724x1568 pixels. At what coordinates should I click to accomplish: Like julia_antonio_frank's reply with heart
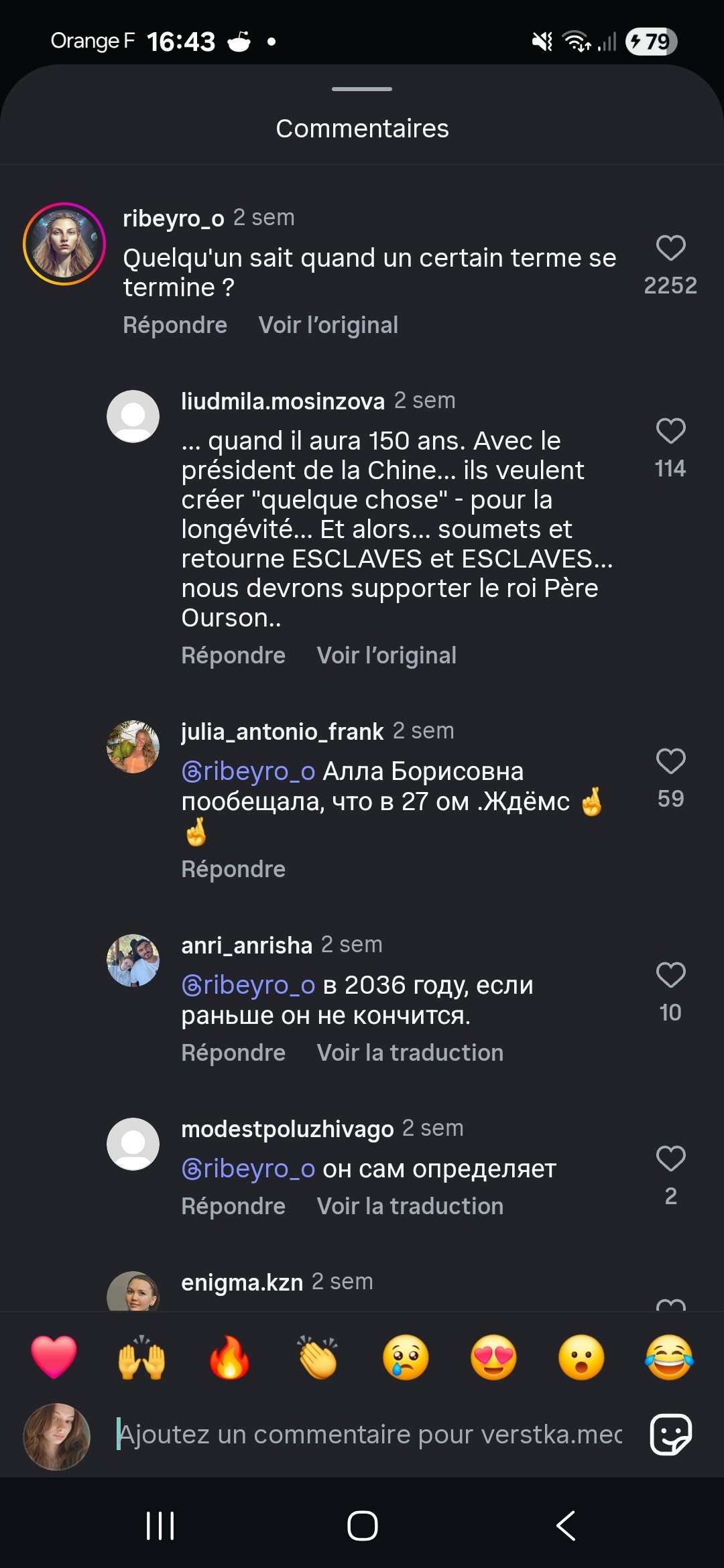pyautogui.click(x=670, y=761)
